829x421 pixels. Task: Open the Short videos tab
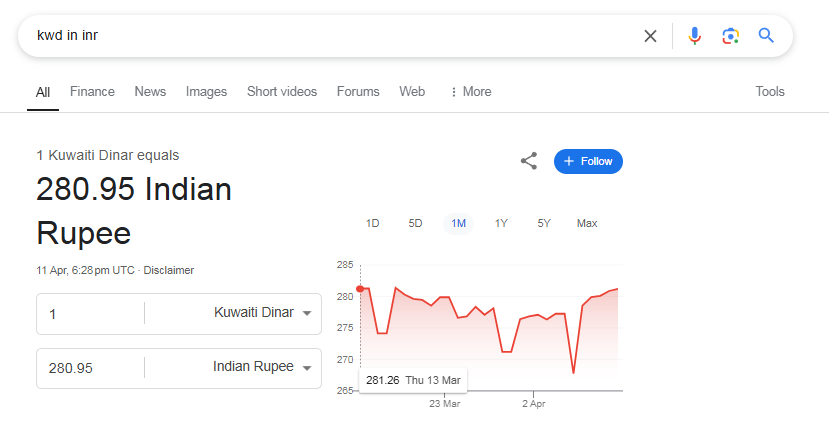click(x=282, y=91)
